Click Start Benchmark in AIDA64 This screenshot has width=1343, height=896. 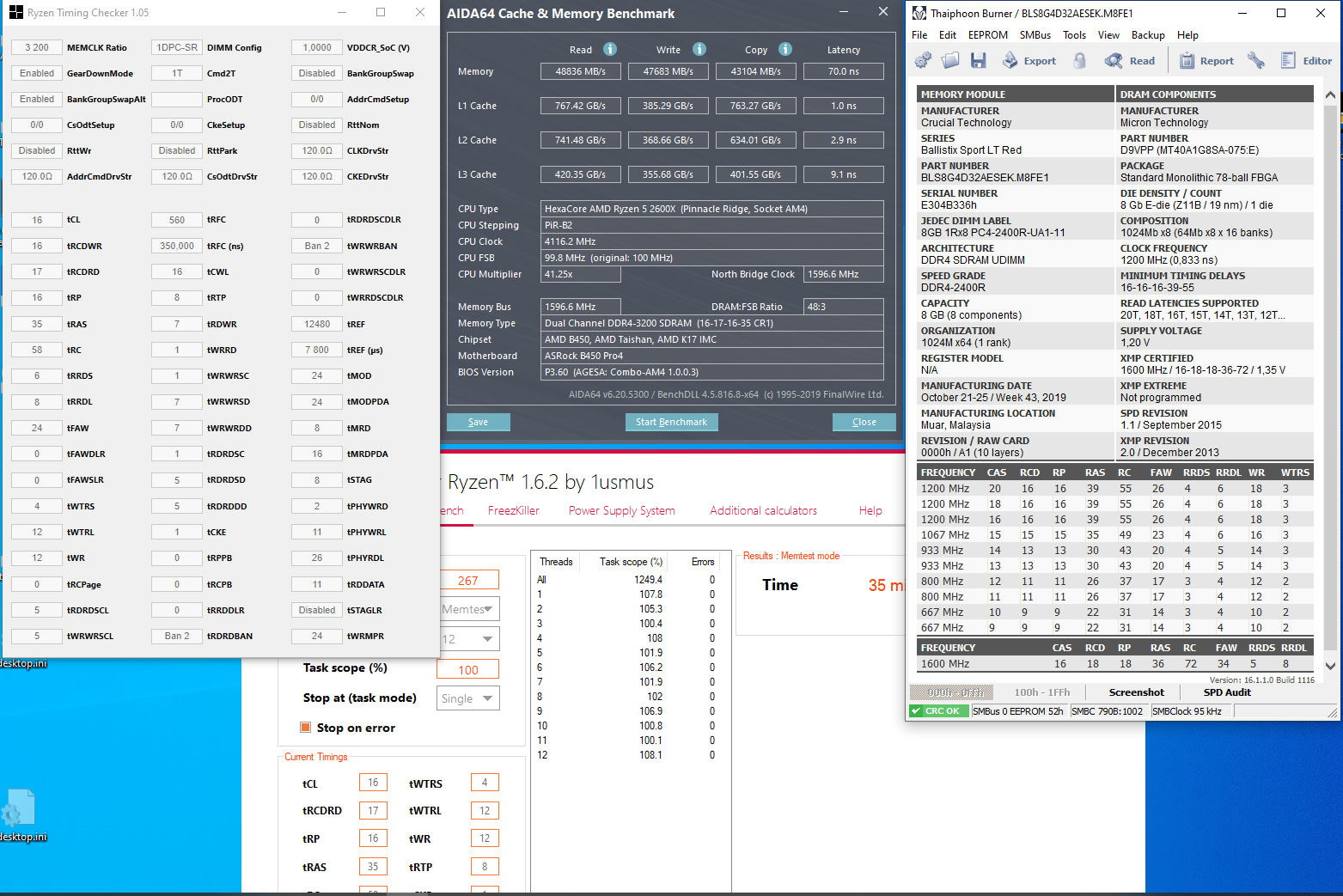coord(671,422)
